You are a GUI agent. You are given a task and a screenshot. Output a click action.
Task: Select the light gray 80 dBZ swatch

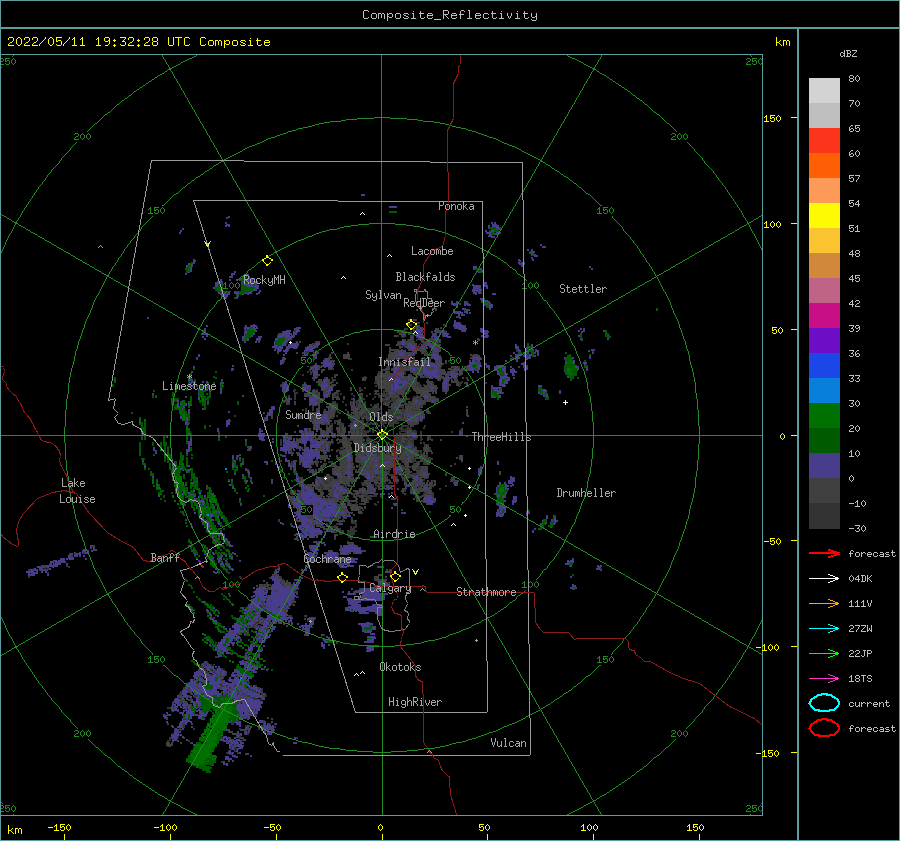click(x=824, y=90)
